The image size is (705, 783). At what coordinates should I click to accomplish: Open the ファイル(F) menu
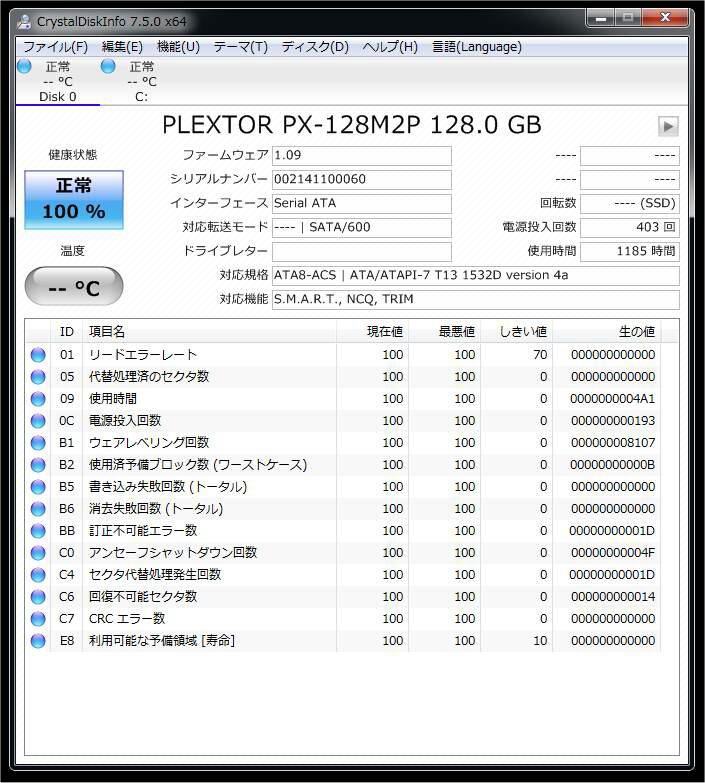tap(55, 47)
